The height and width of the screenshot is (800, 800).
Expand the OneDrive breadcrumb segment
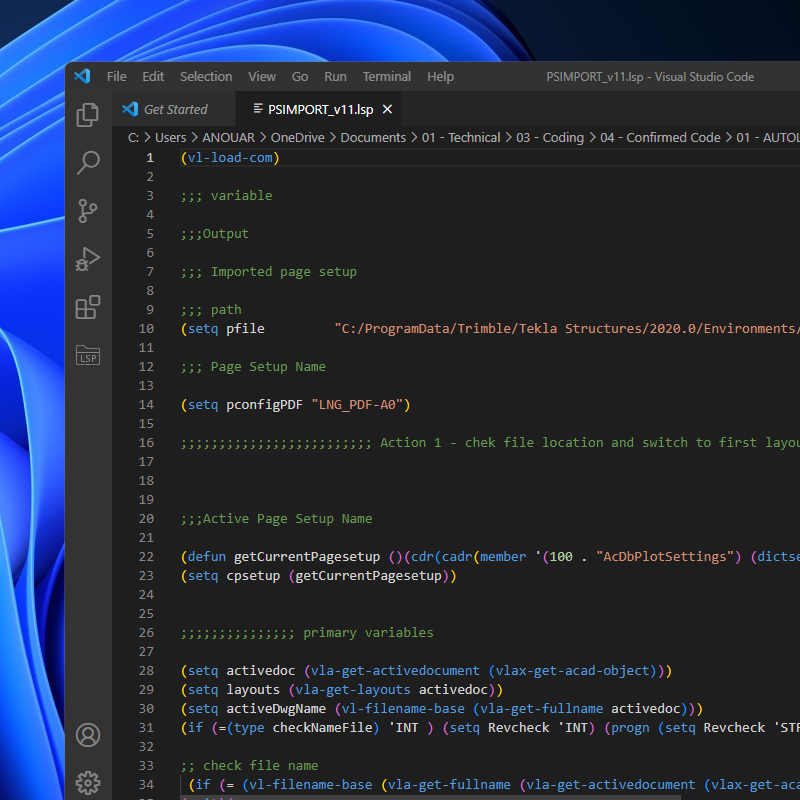(x=298, y=138)
